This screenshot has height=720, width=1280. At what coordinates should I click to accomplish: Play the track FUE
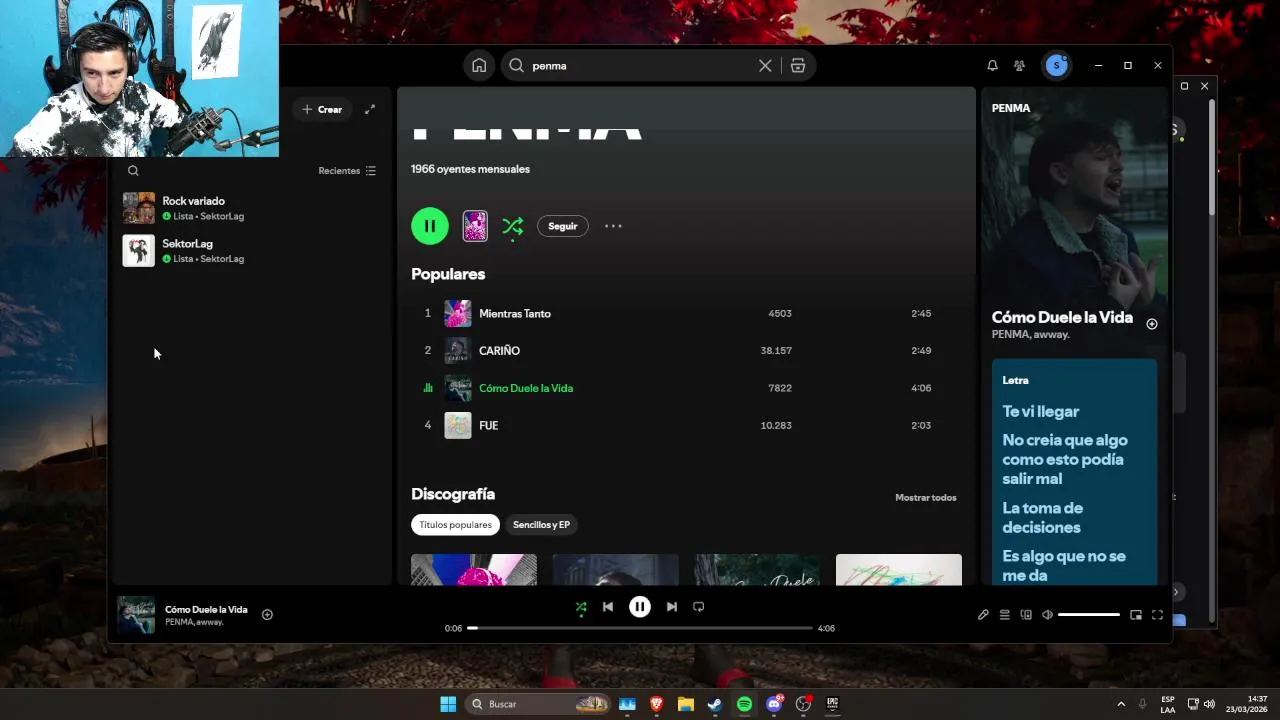point(686,425)
